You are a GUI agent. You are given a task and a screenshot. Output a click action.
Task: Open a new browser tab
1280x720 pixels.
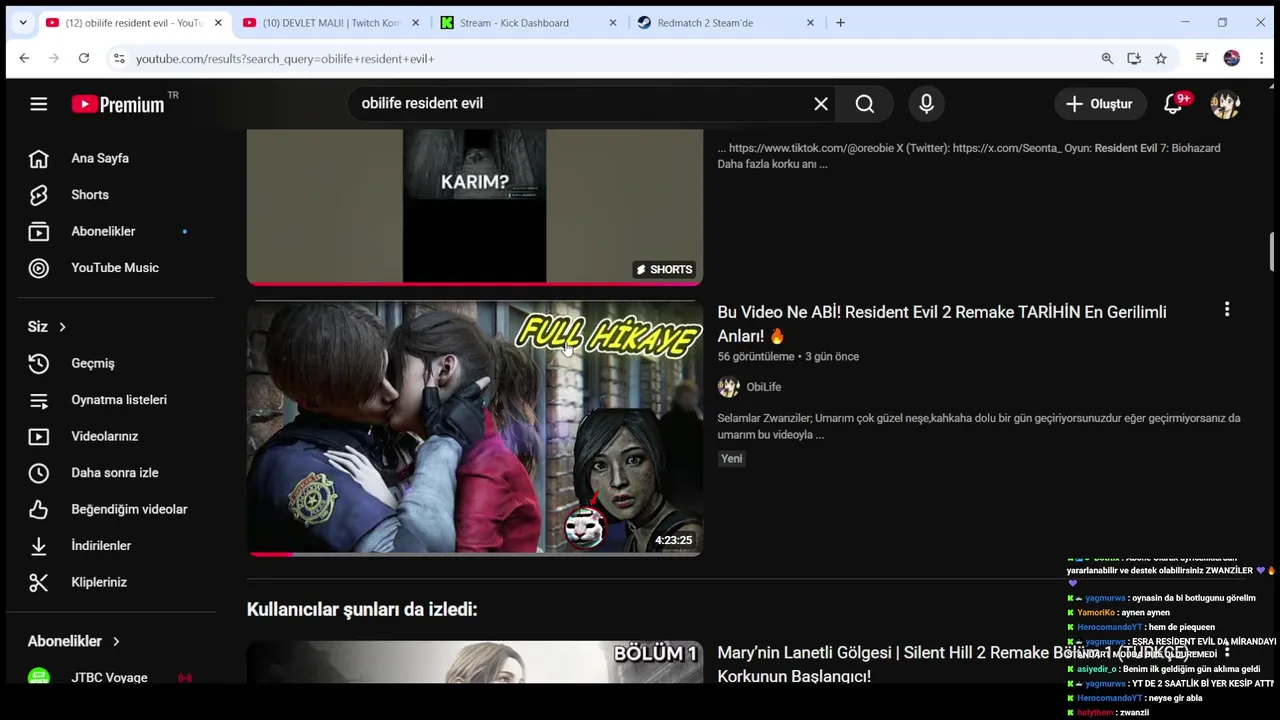(x=840, y=22)
